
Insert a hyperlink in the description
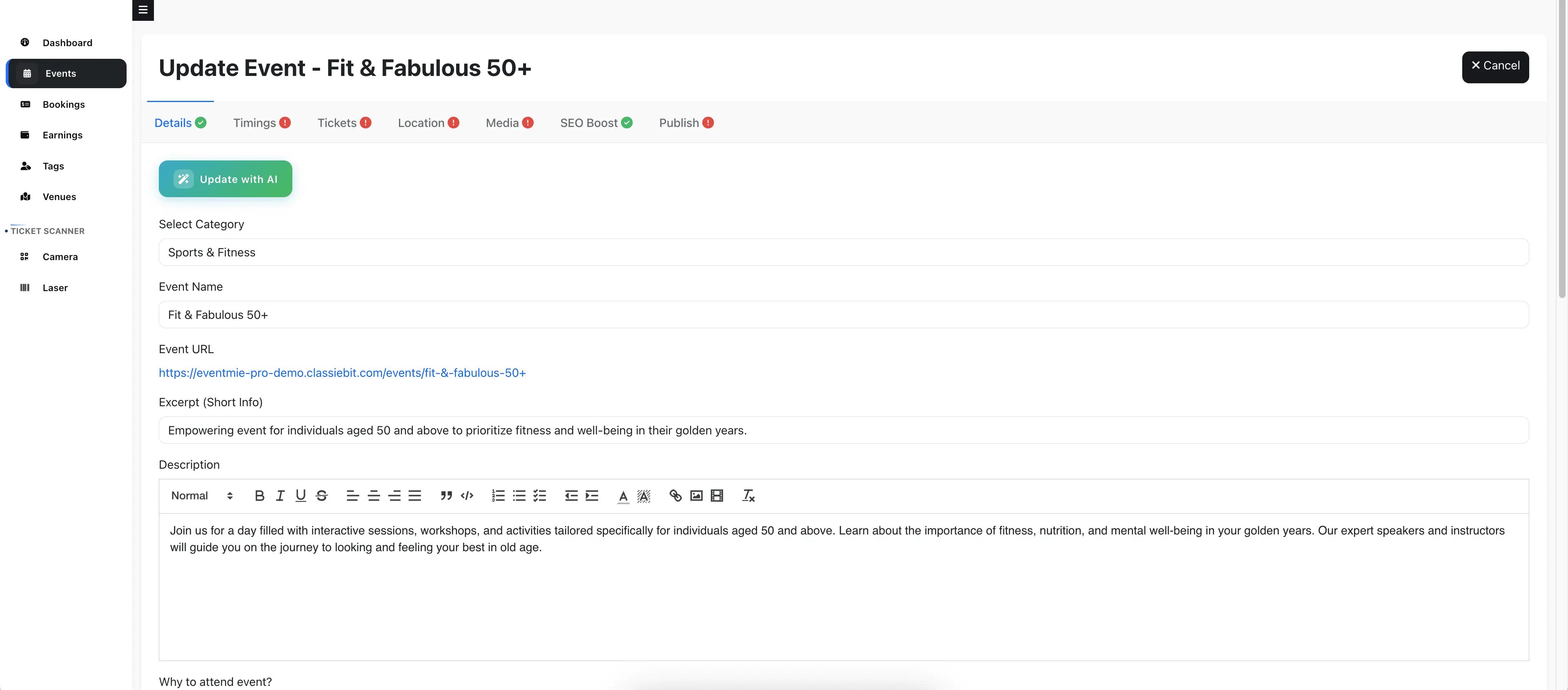(x=675, y=496)
